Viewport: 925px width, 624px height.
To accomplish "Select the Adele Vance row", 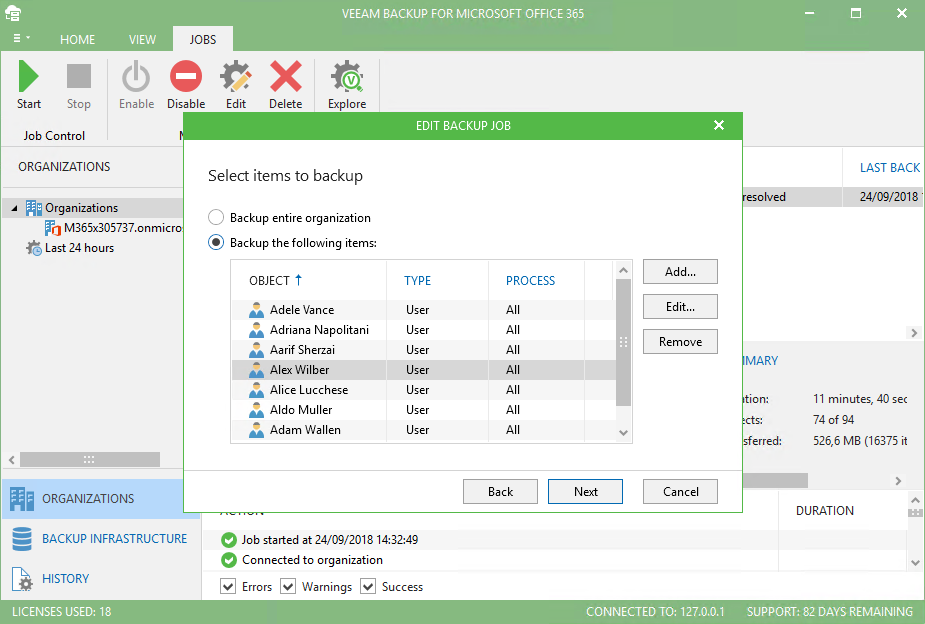I will click(x=424, y=310).
